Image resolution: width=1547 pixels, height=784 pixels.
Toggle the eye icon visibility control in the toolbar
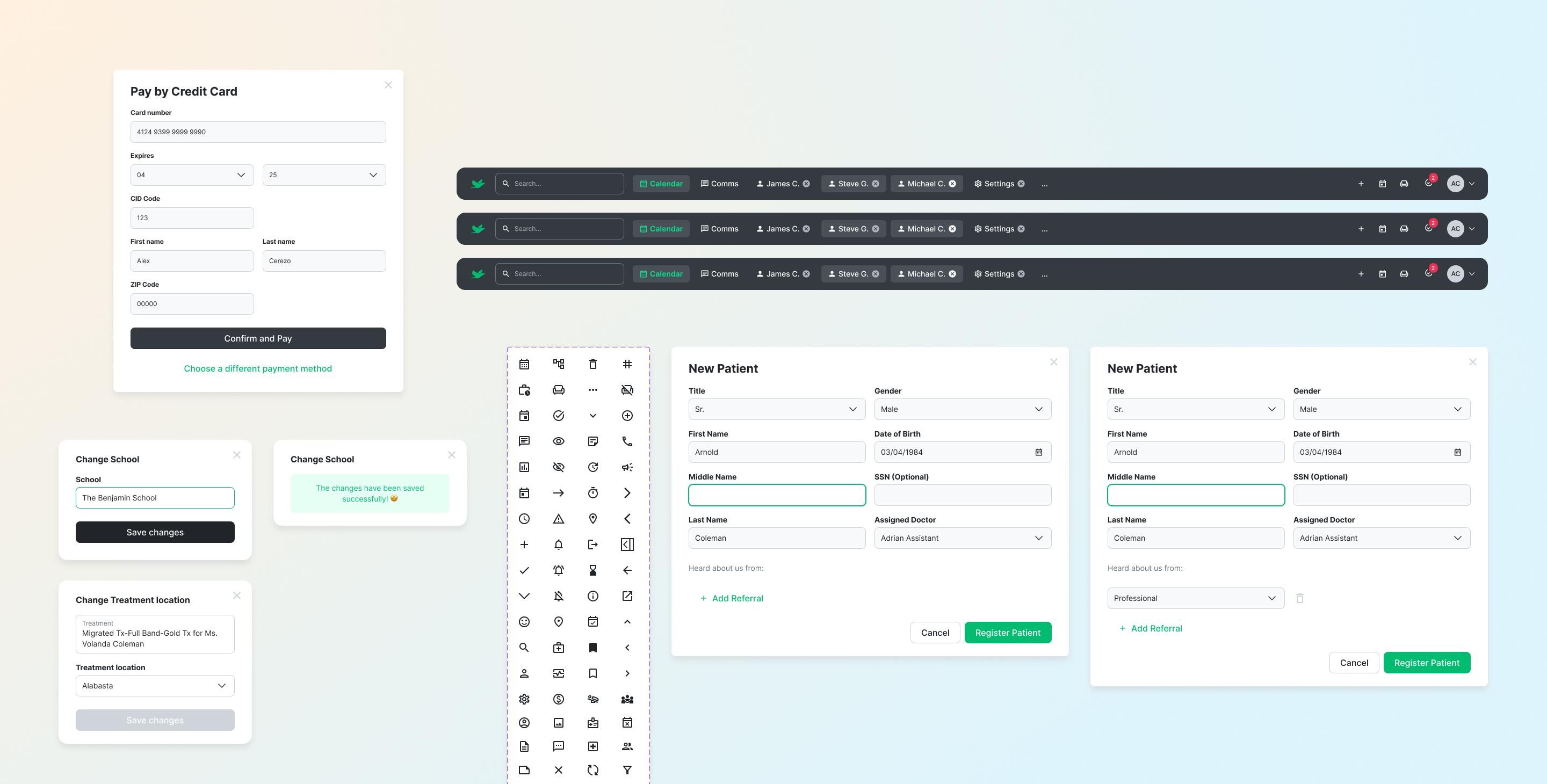tap(558, 441)
